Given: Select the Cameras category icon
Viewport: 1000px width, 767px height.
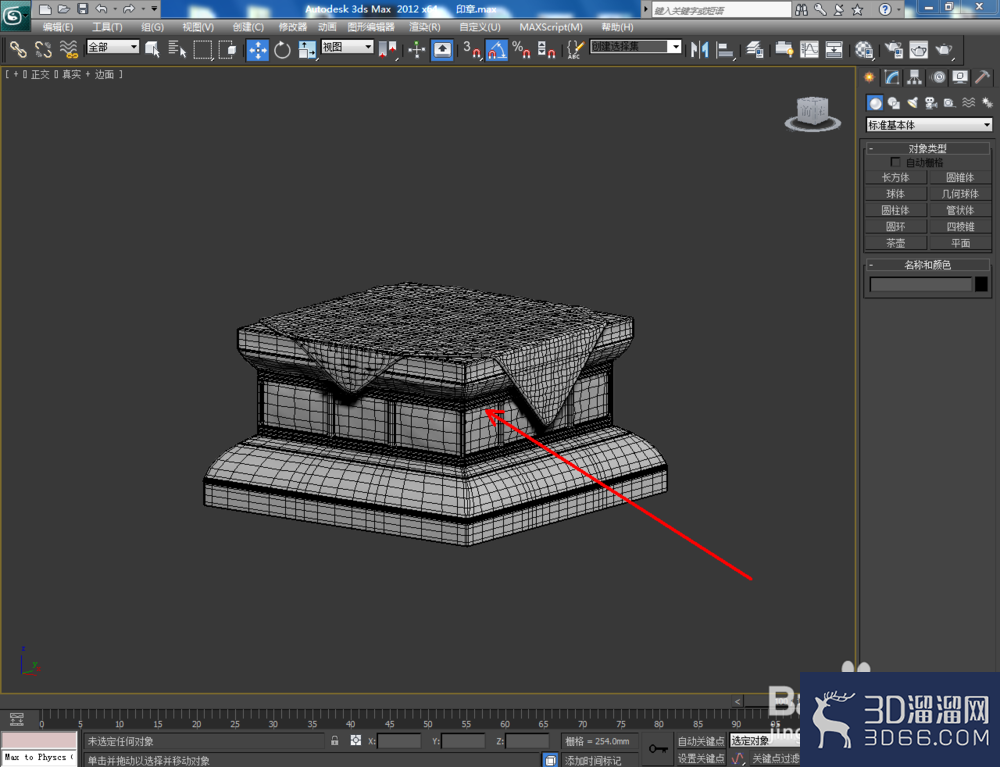Looking at the screenshot, I should click(931, 103).
